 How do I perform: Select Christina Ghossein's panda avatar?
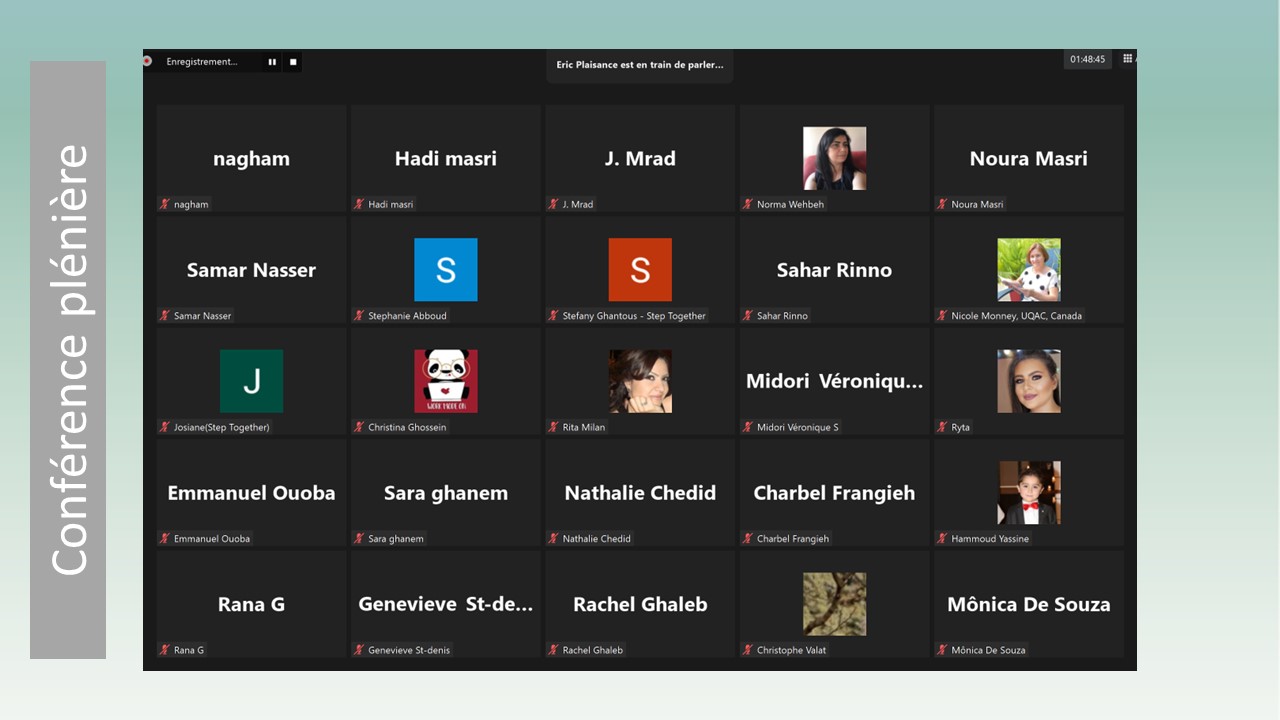pos(445,381)
